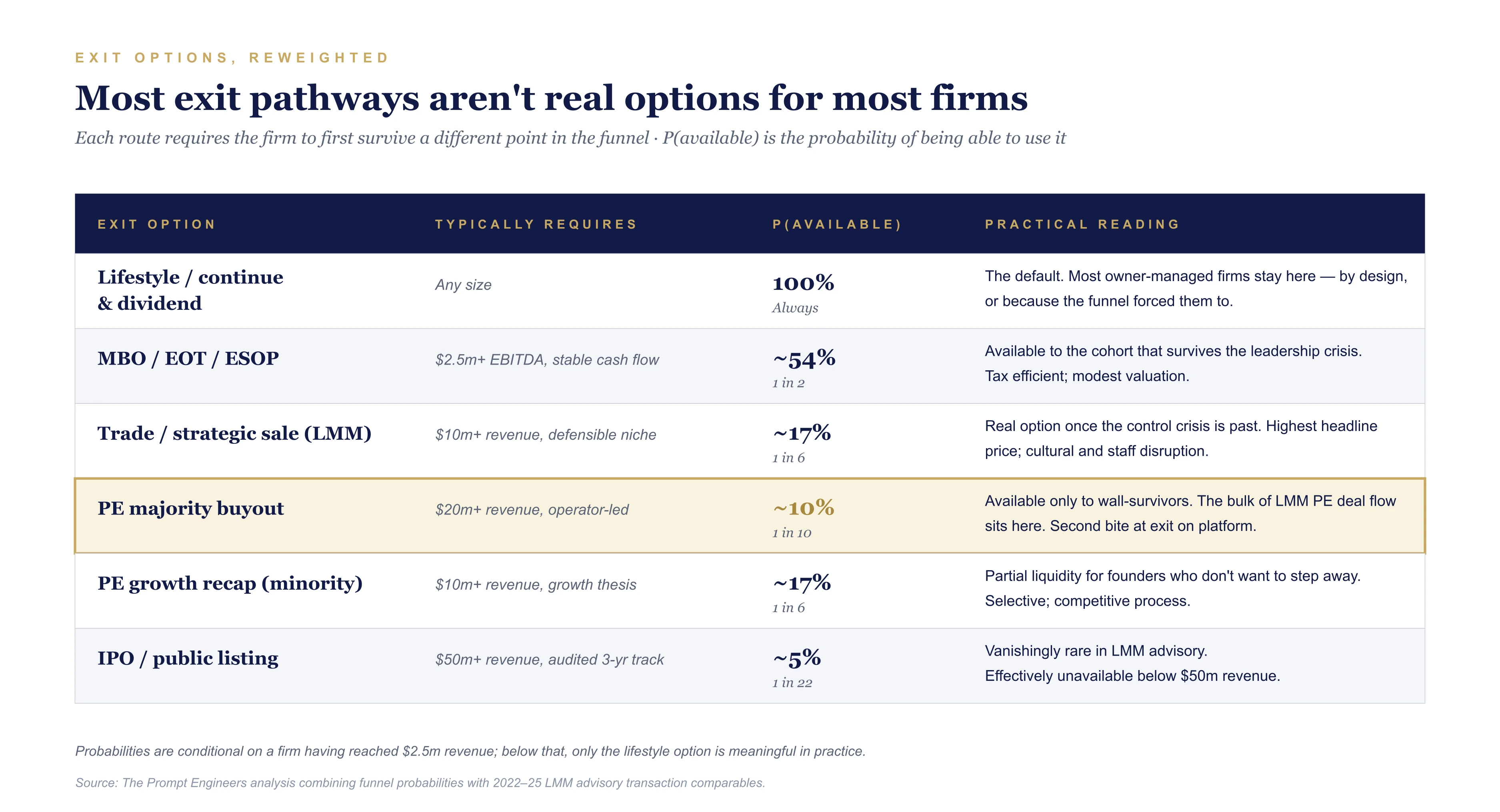Image resolution: width=1500 pixels, height=812 pixels.
Task: Select the highlighted PE majority buyout row title
Action: pos(190,508)
